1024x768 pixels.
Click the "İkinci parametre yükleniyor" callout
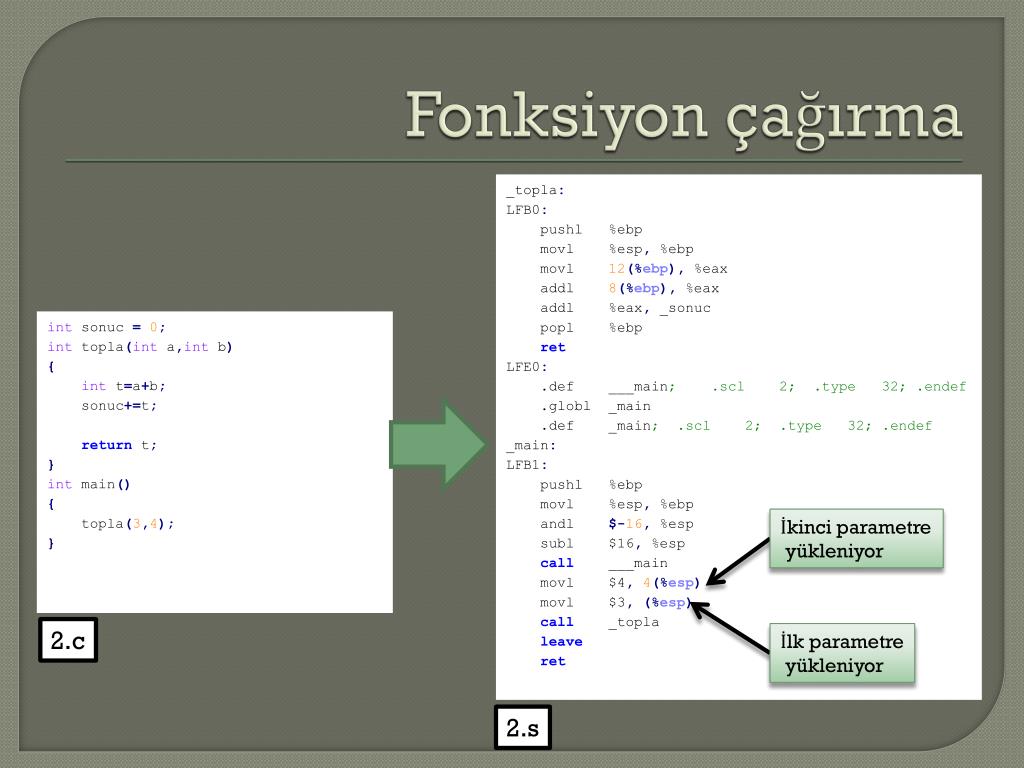point(856,539)
